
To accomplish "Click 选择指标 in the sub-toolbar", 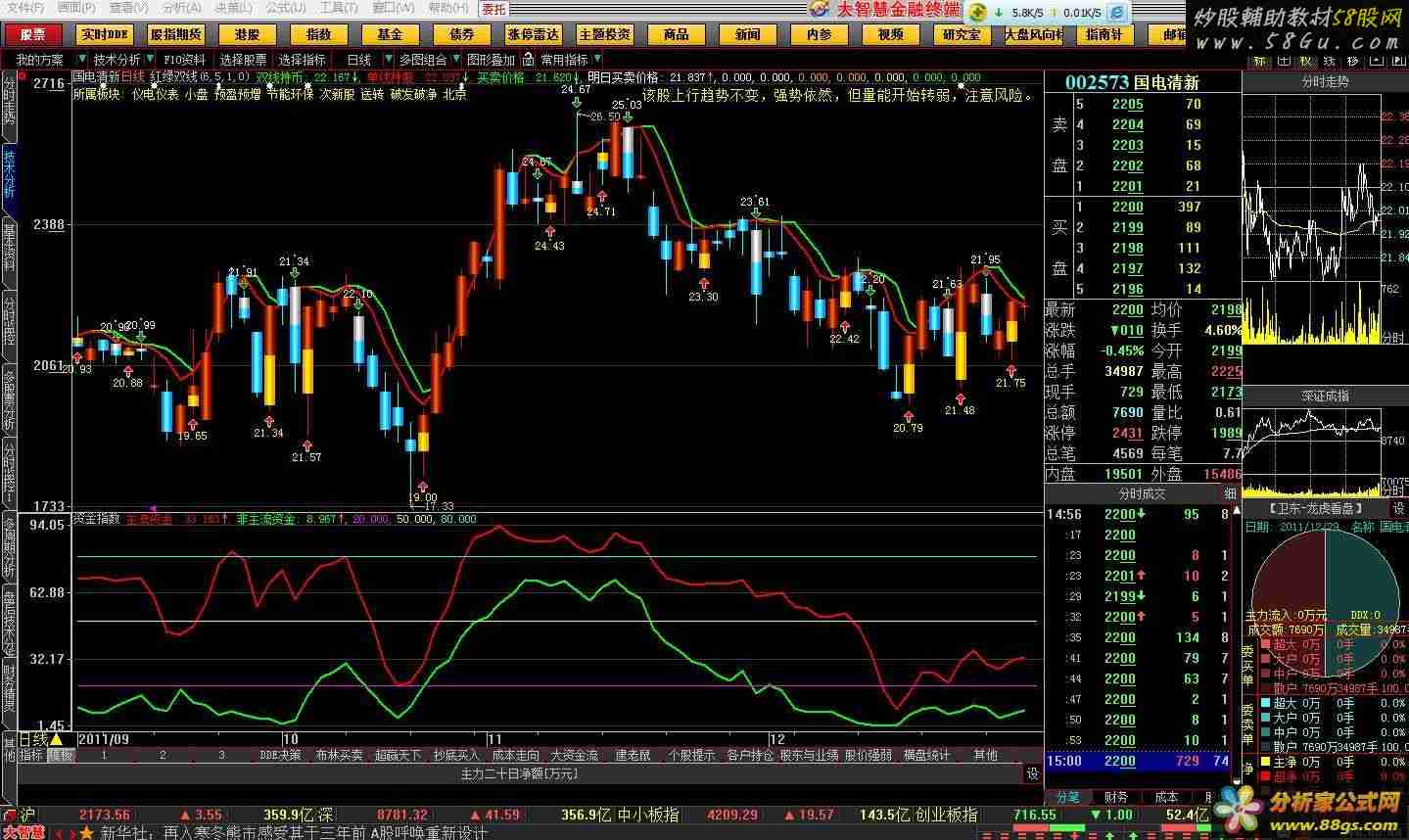I will [302, 60].
